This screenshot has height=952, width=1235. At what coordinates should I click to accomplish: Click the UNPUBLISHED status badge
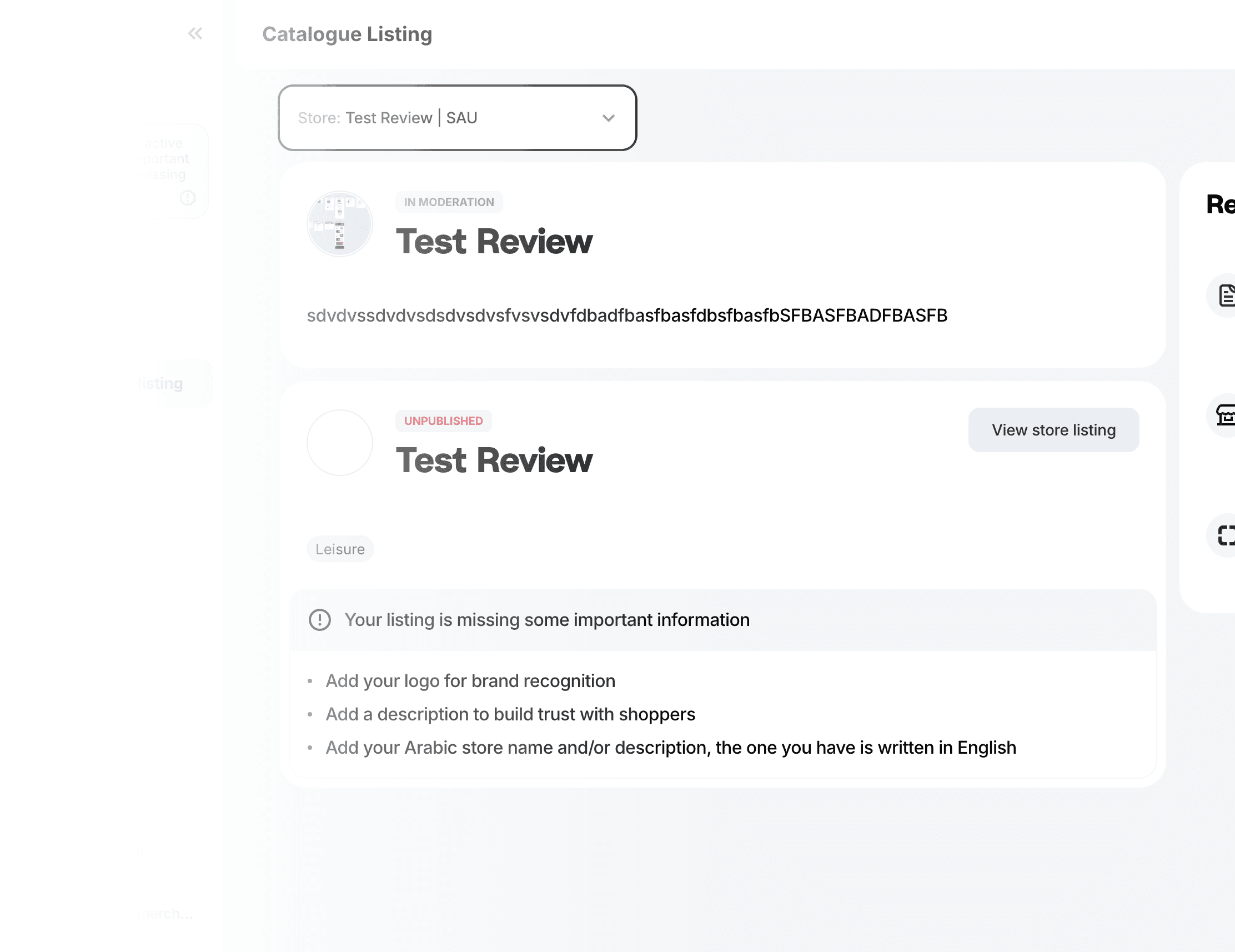click(x=443, y=421)
